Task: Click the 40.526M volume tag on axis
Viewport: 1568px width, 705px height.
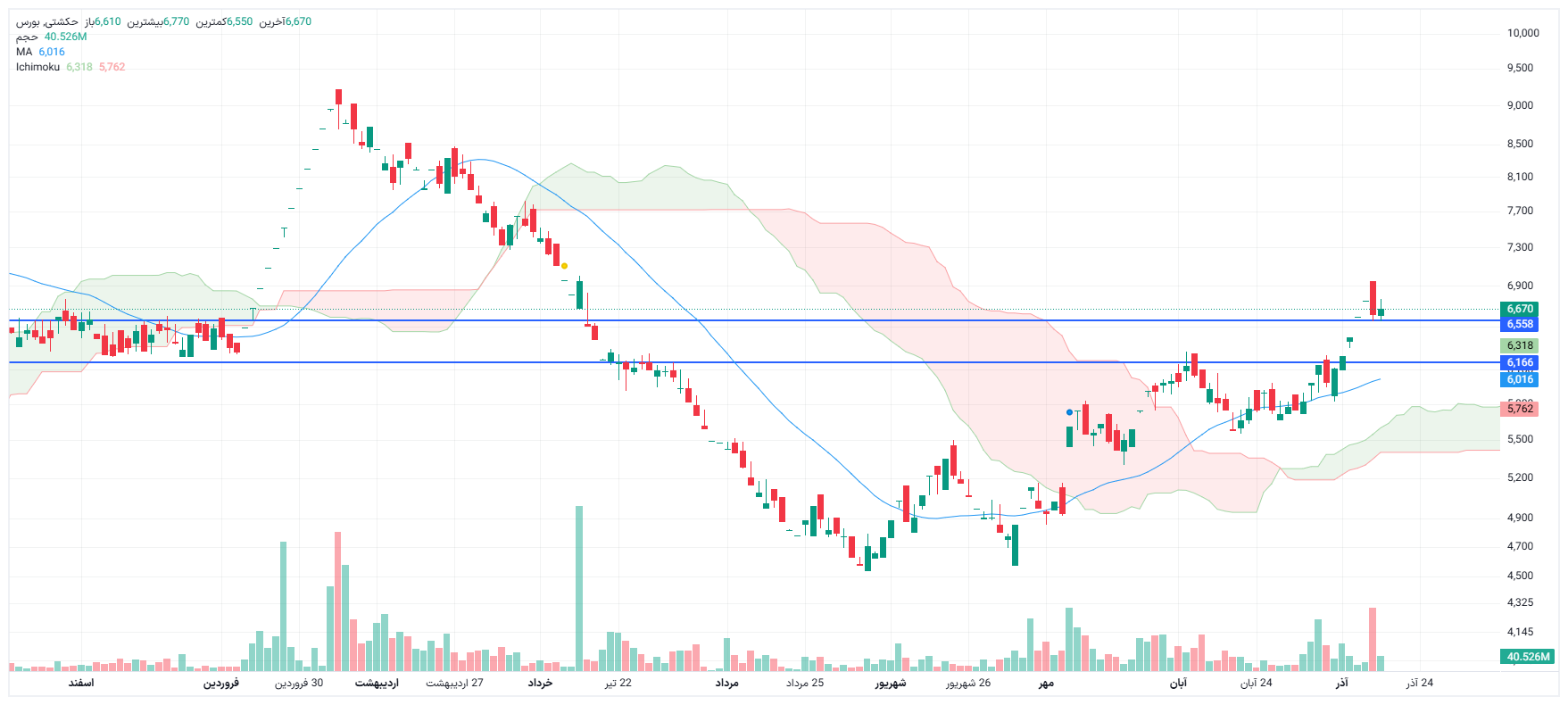Action: (1528, 657)
